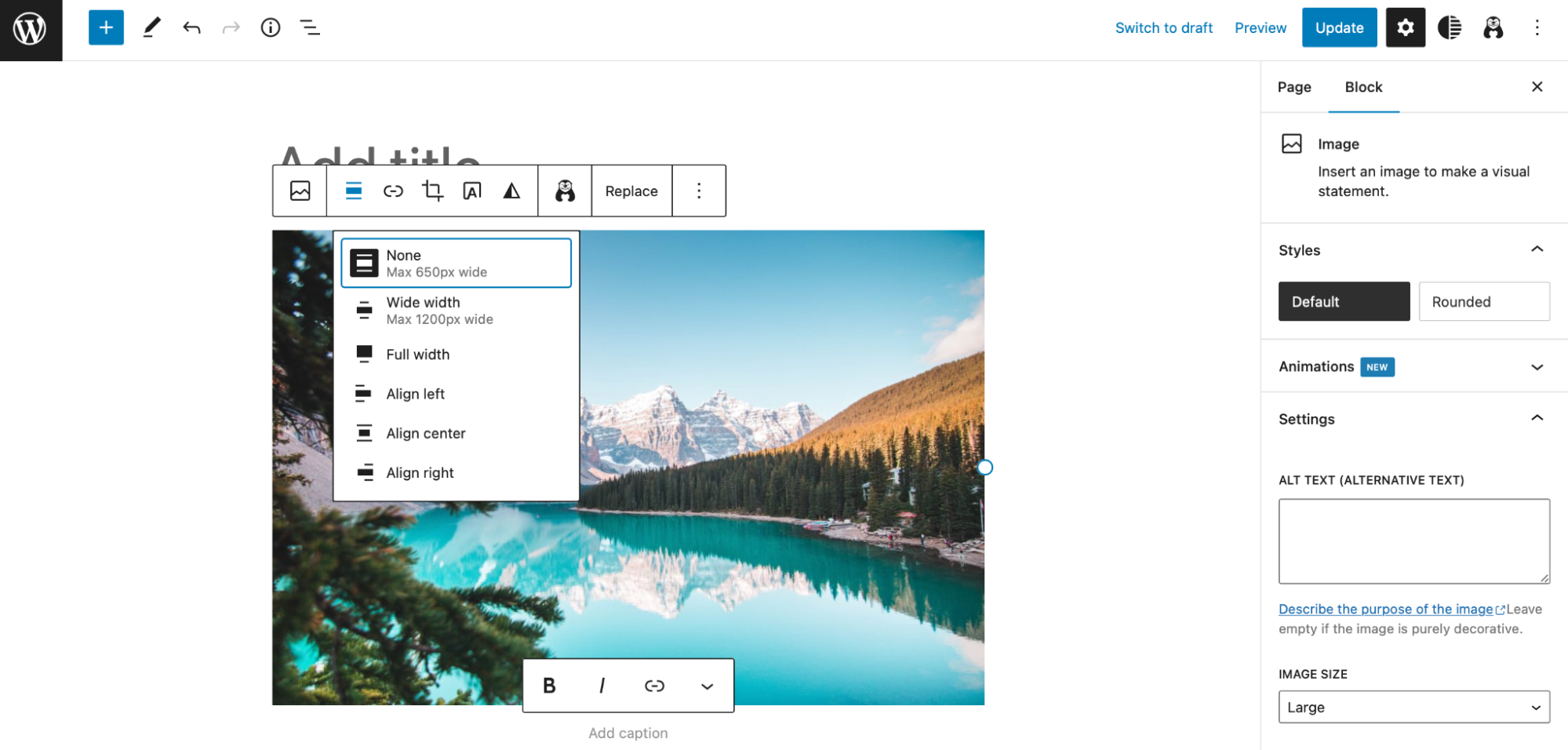
Task: Click the Preview button
Action: pos(1260,27)
